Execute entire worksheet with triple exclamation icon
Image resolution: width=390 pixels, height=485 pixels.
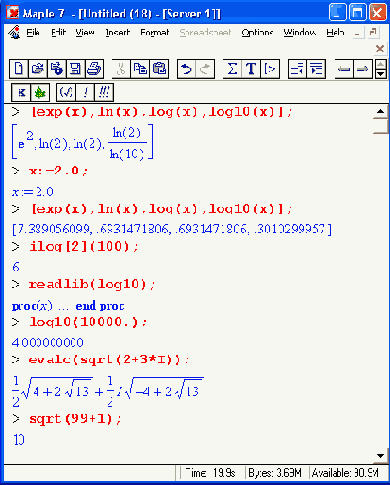click(x=104, y=92)
